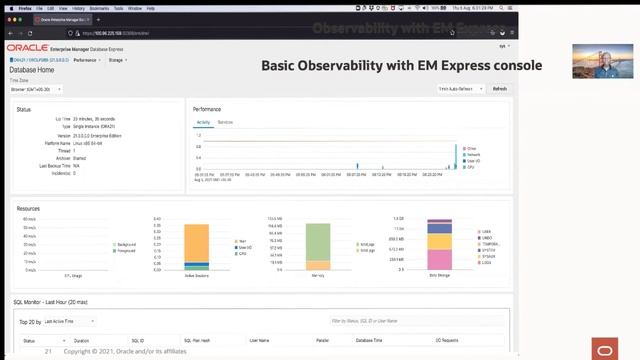Open the Top 20 by Last Active Time dropdown
The image size is (640, 360).
(69, 322)
